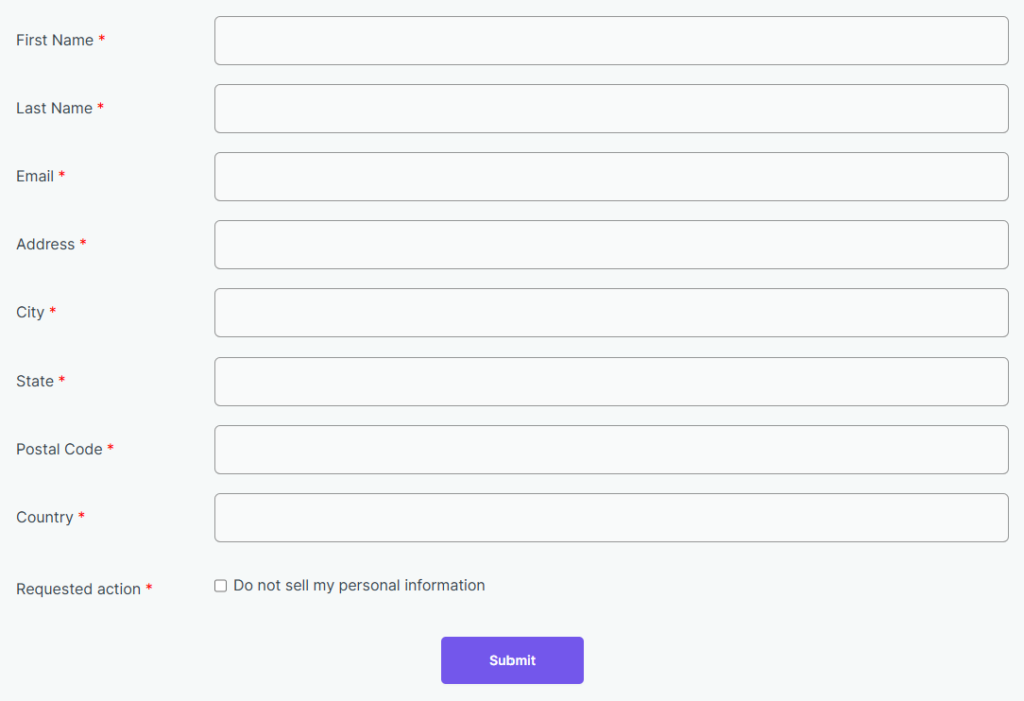The height and width of the screenshot is (701, 1024).
Task: Click the 'Requested action' label text
Action: tap(79, 589)
